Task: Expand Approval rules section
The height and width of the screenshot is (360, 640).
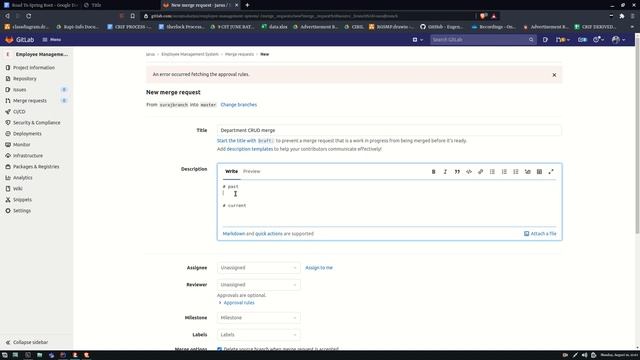Action: point(236,303)
